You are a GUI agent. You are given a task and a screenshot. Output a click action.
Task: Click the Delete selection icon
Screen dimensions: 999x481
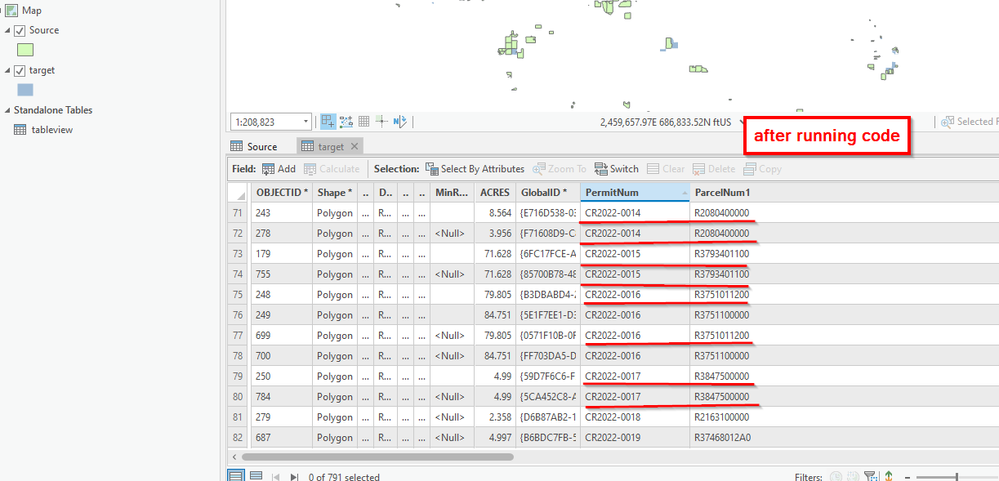pyautogui.click(x=698, y=169)
